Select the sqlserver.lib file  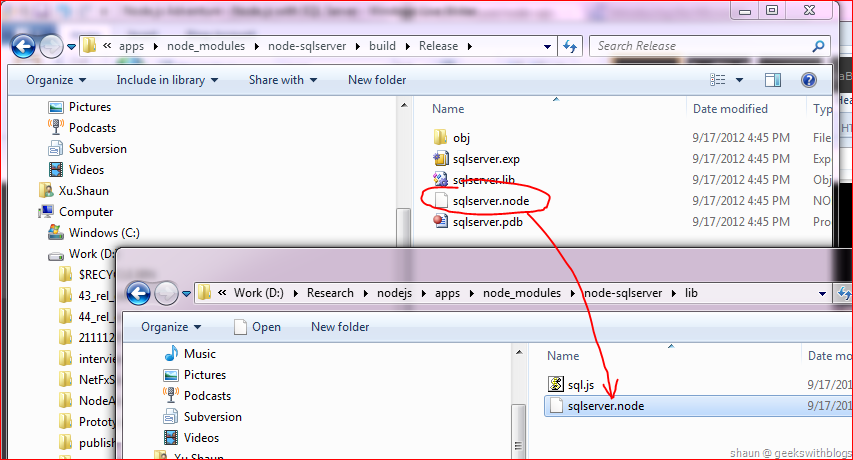[x=474, y=180]
